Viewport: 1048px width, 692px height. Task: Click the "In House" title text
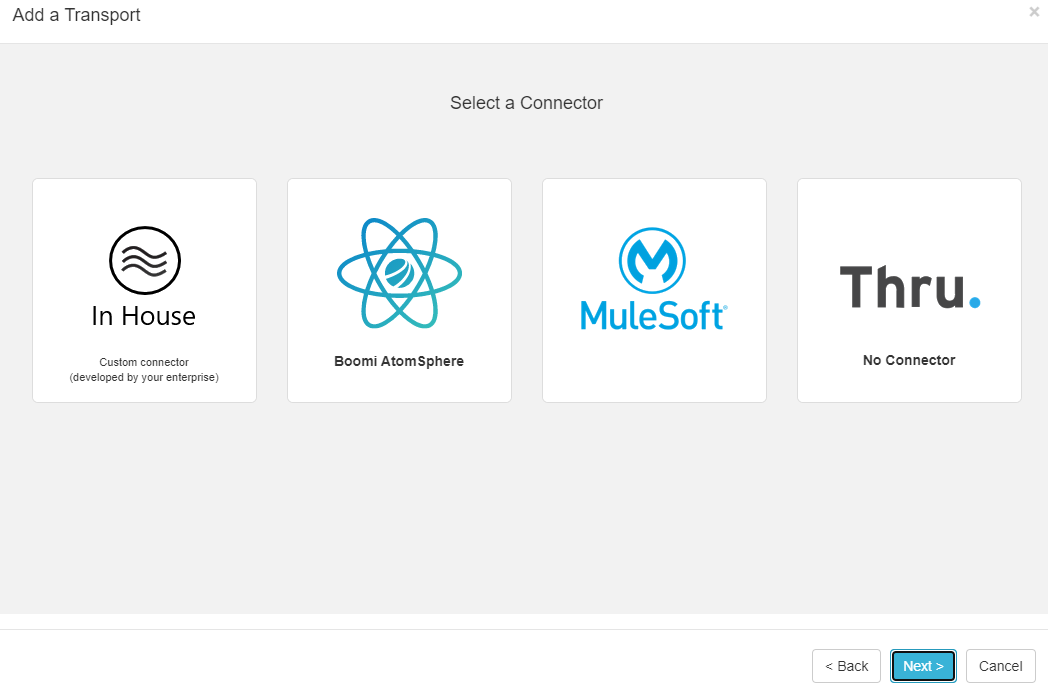pyautogui.click(x=144, y=316)
